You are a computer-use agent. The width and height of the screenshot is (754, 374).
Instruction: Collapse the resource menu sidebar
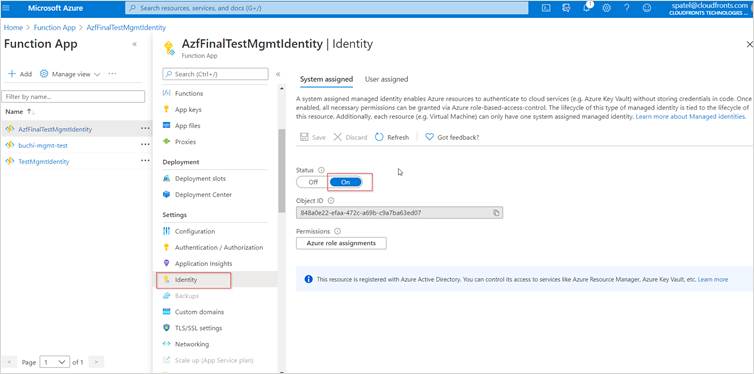[x=277, y=74]
